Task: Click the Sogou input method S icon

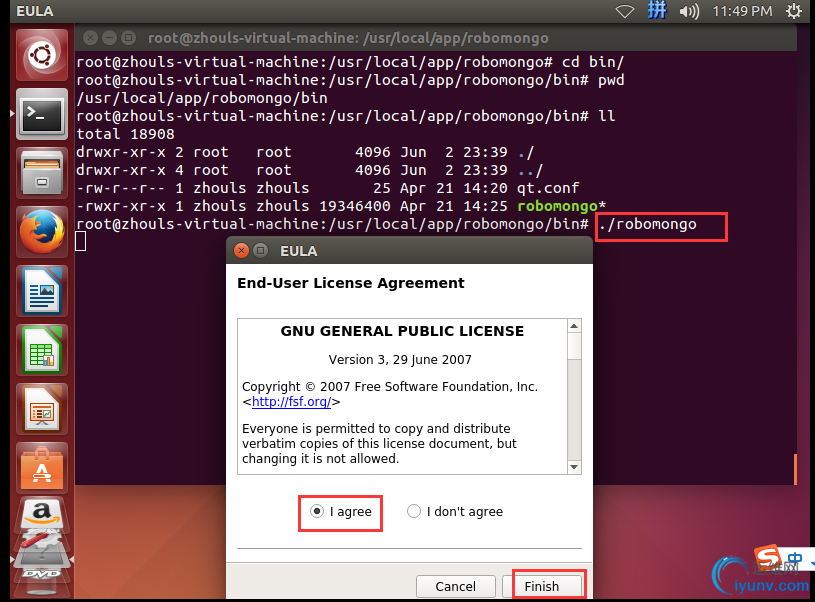Action: pyautogui.click(x=768, y=556)
